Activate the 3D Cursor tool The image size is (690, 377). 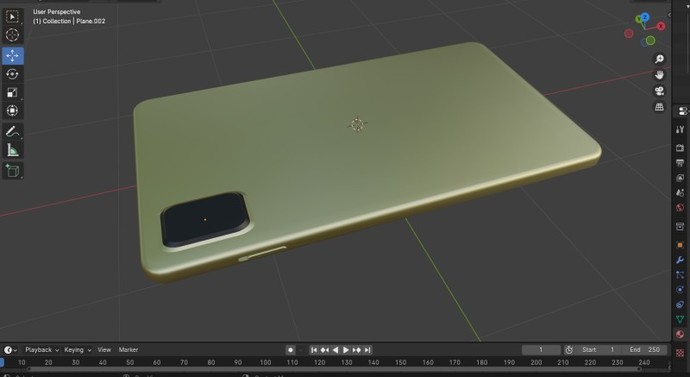point(12,35)
